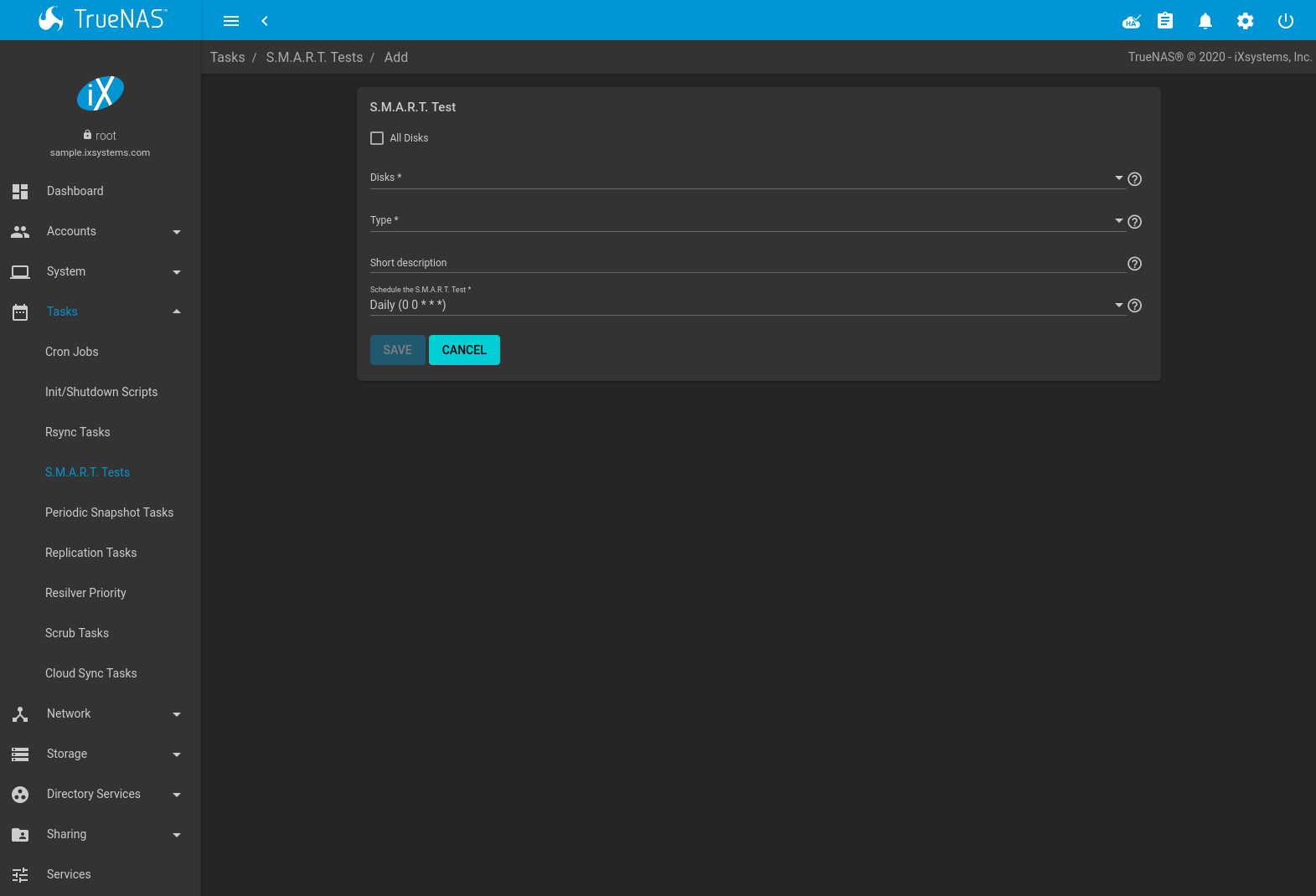The height and width of the screenshot is (896, 1316).
Task: Click the Dashboard grid icon
Action: [x=20, y=191]
